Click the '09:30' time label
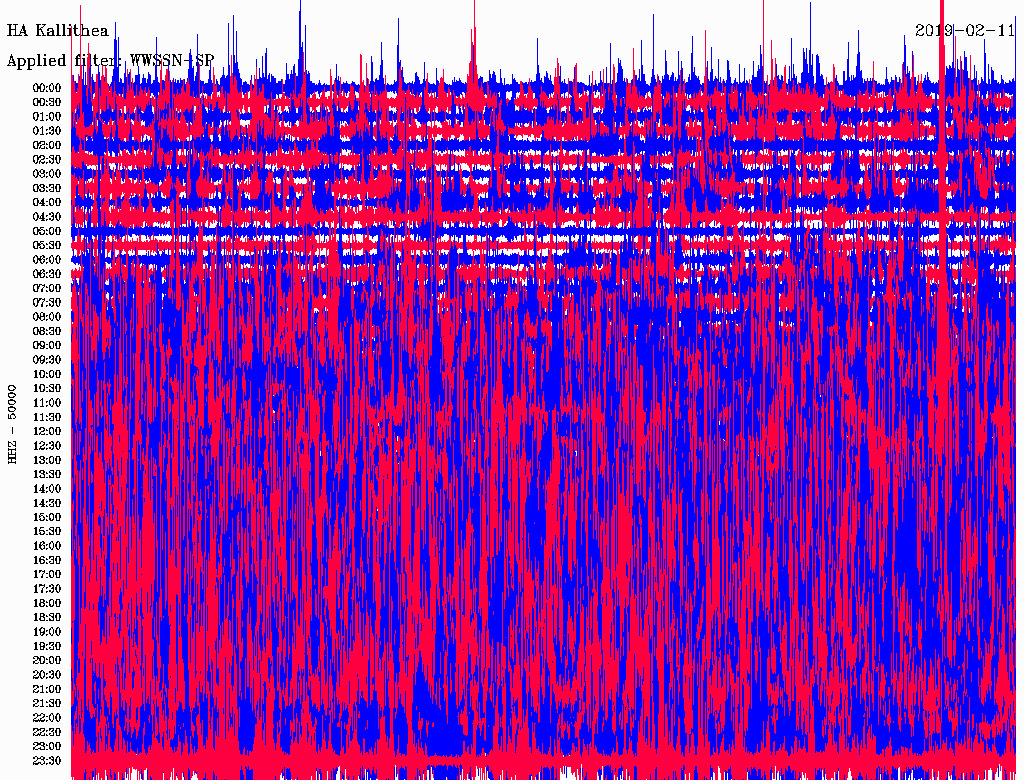The image size is (1024, 780). [47, 360]
